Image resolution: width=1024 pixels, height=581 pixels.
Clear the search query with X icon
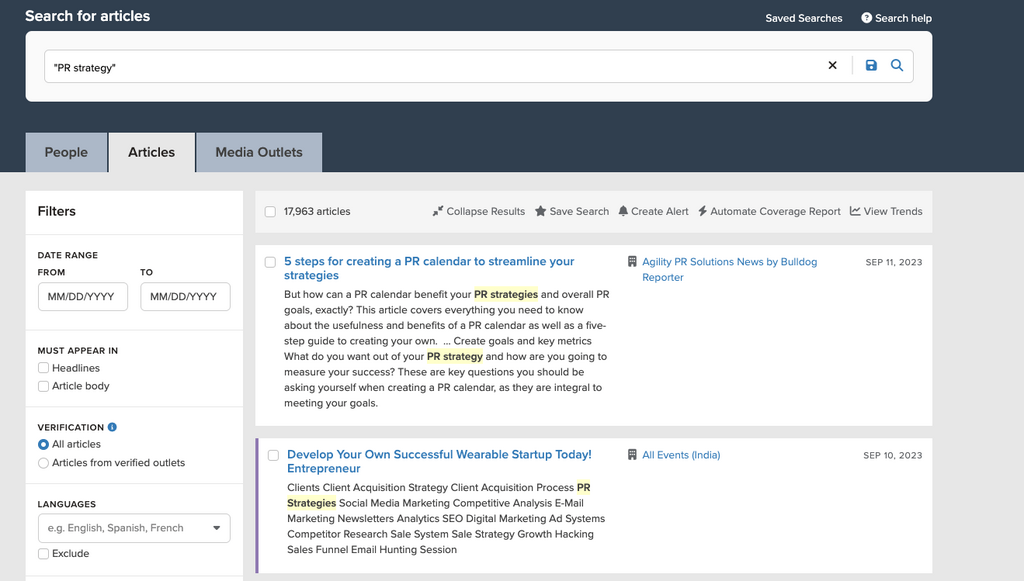click(832, 66)
